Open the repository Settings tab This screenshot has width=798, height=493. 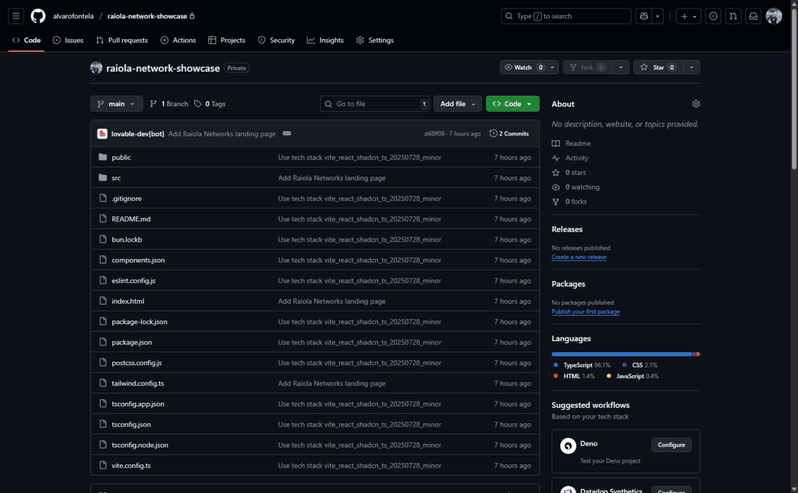click(375, 40)
